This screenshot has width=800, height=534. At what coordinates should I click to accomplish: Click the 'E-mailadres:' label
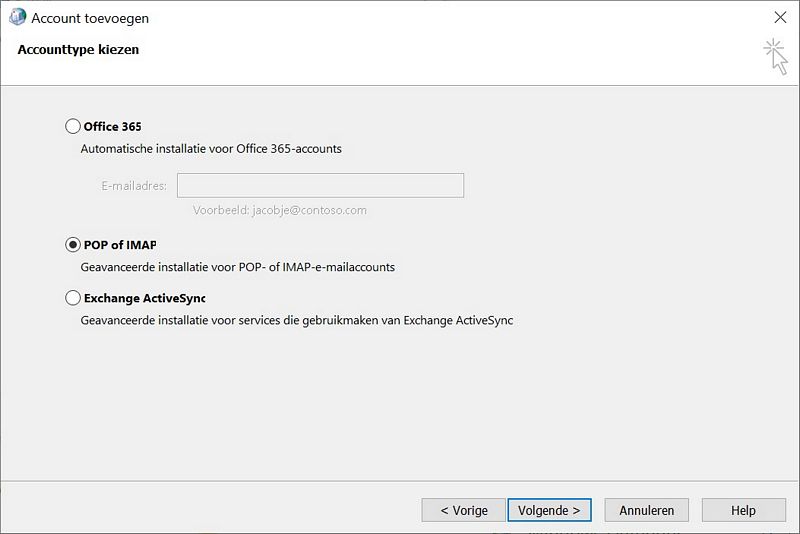[x=134, y=186]
